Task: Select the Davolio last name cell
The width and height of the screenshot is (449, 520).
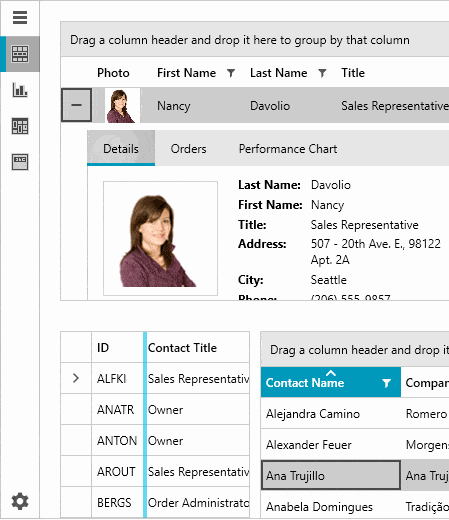Action: pos(270,106)
